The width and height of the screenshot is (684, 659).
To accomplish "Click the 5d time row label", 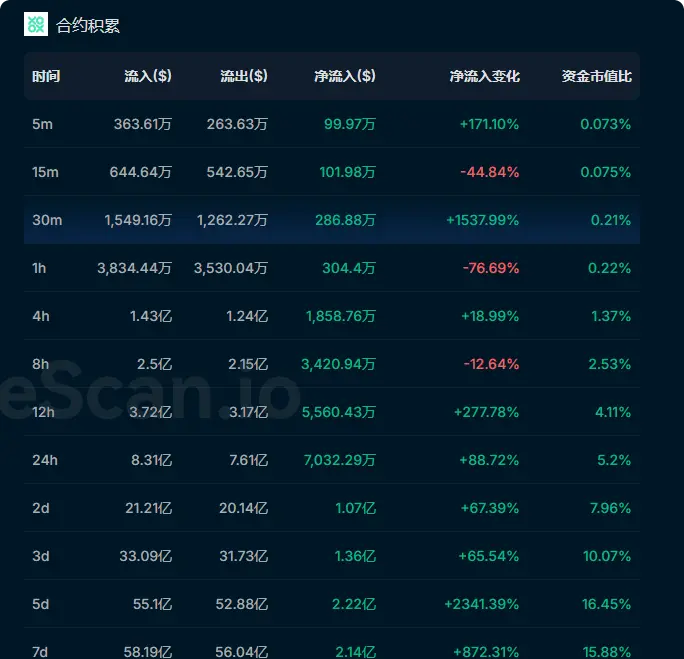I will click(41, 604).
